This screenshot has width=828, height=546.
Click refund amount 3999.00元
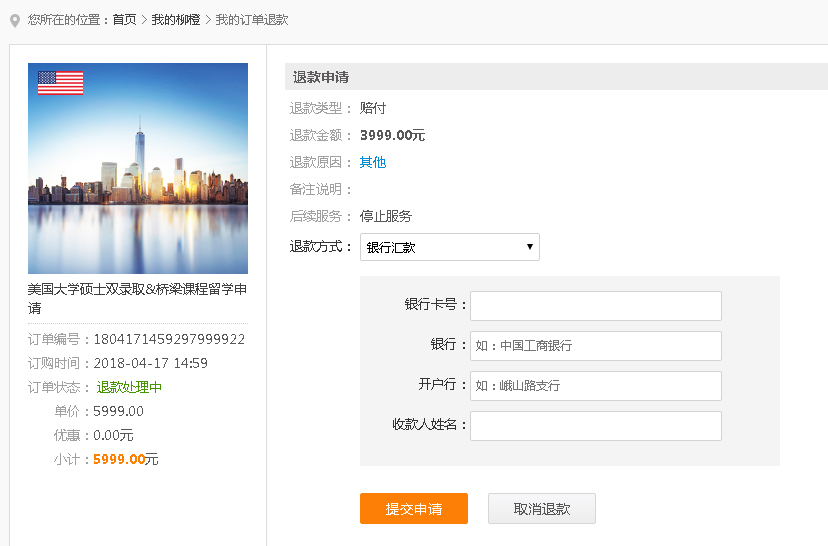(x=392, y=135)
